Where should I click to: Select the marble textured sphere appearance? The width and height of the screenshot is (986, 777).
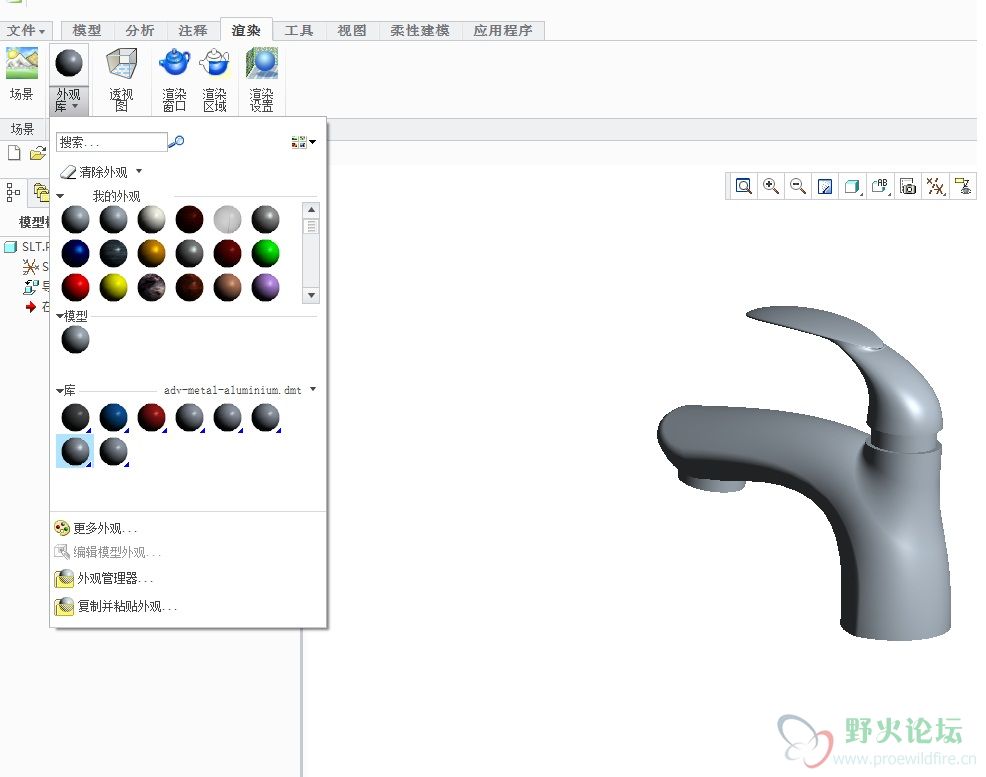tap(152, 287)
